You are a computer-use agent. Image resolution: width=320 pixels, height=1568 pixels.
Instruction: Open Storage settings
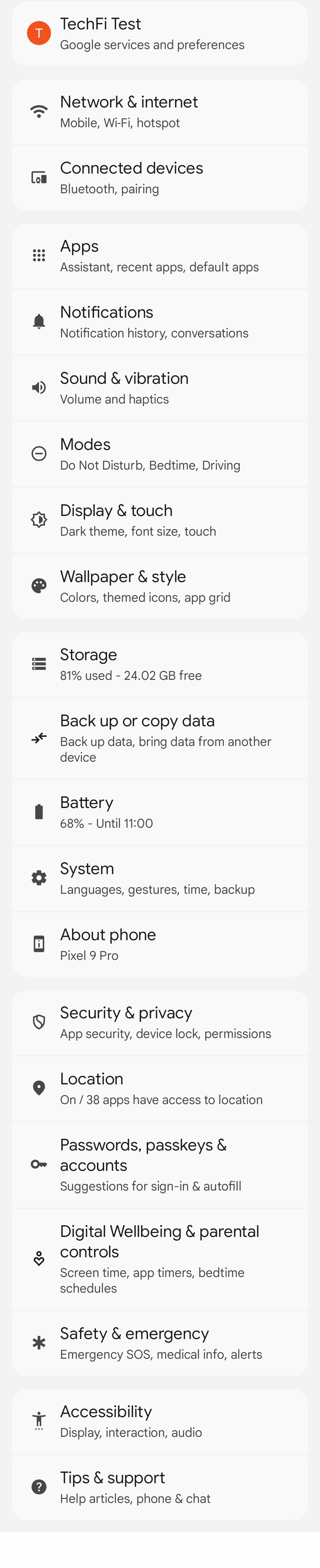coord(160,665)
